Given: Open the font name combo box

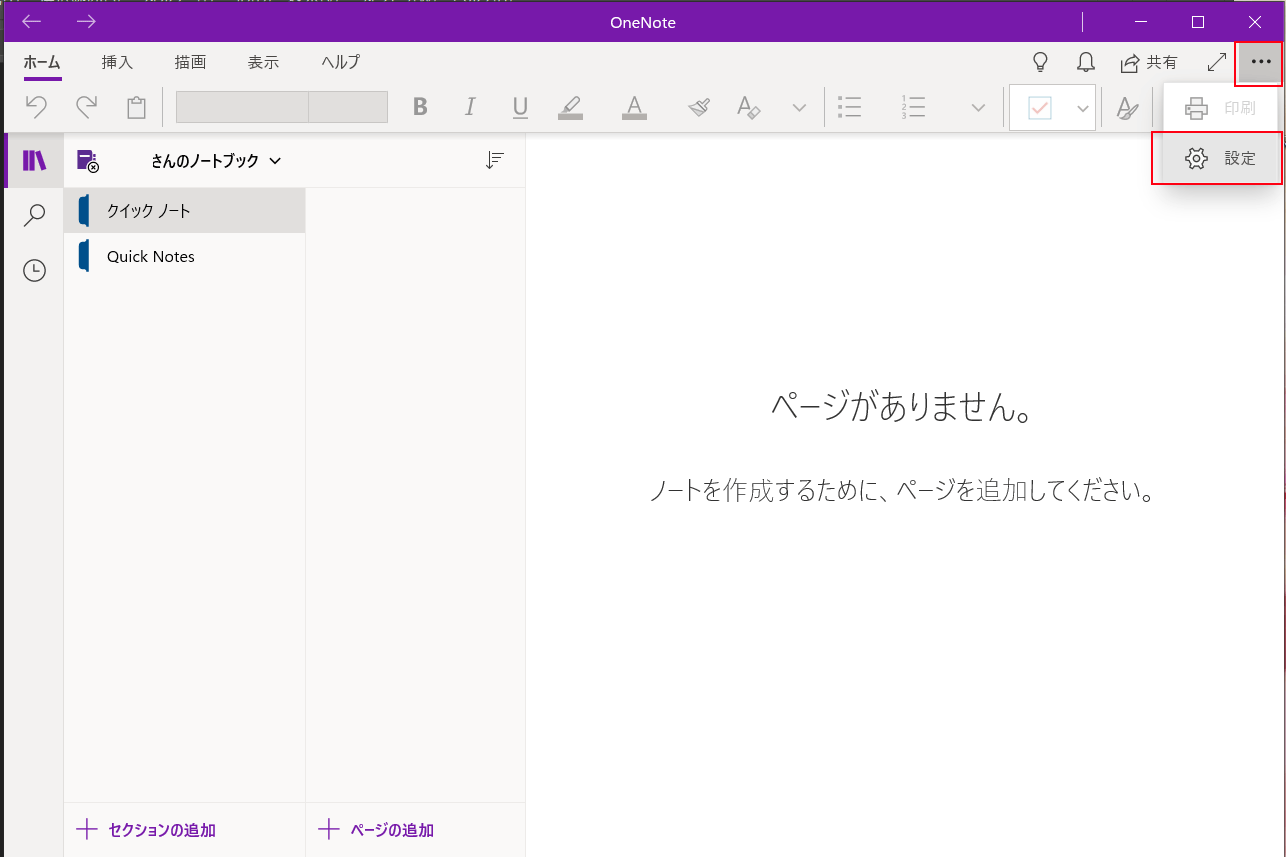Looking at the screenshot, I should tap(242, 107).
